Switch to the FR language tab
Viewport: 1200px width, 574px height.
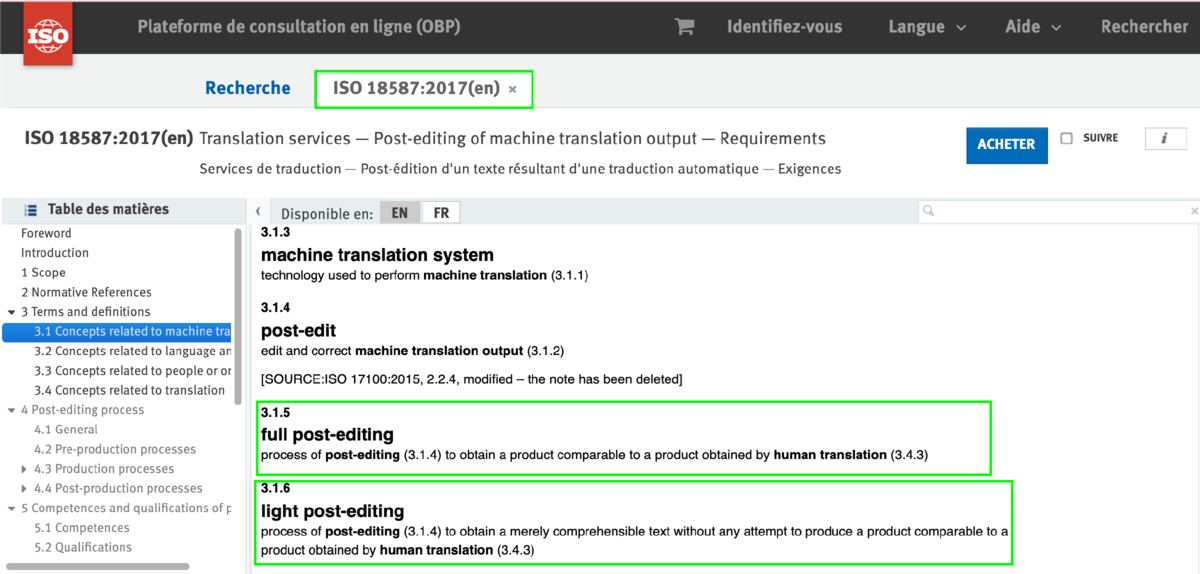tap(441, 213)
